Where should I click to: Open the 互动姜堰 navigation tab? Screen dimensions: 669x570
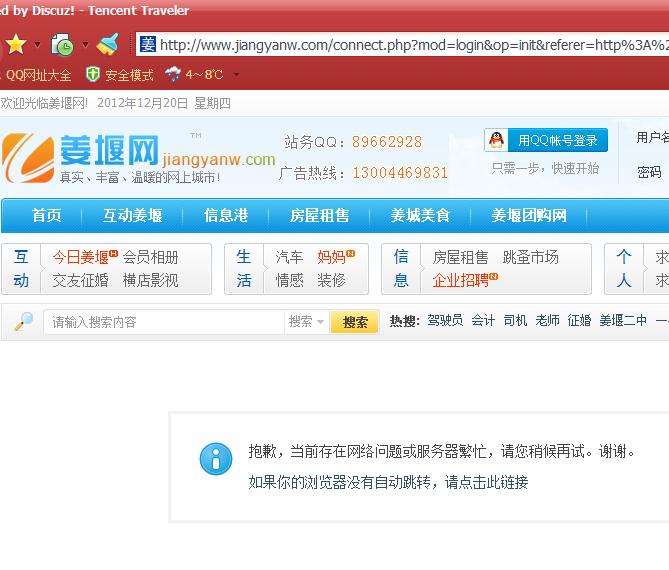132,215
